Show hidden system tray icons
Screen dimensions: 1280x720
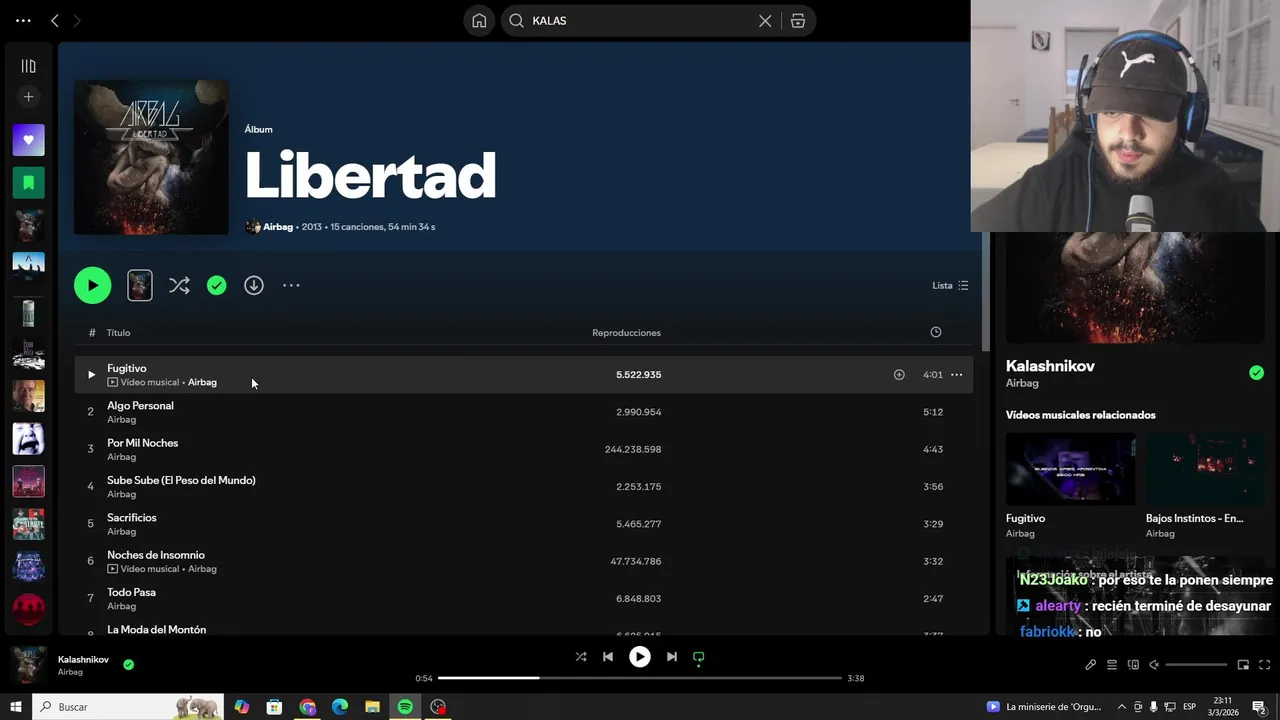pos(1122,707)
